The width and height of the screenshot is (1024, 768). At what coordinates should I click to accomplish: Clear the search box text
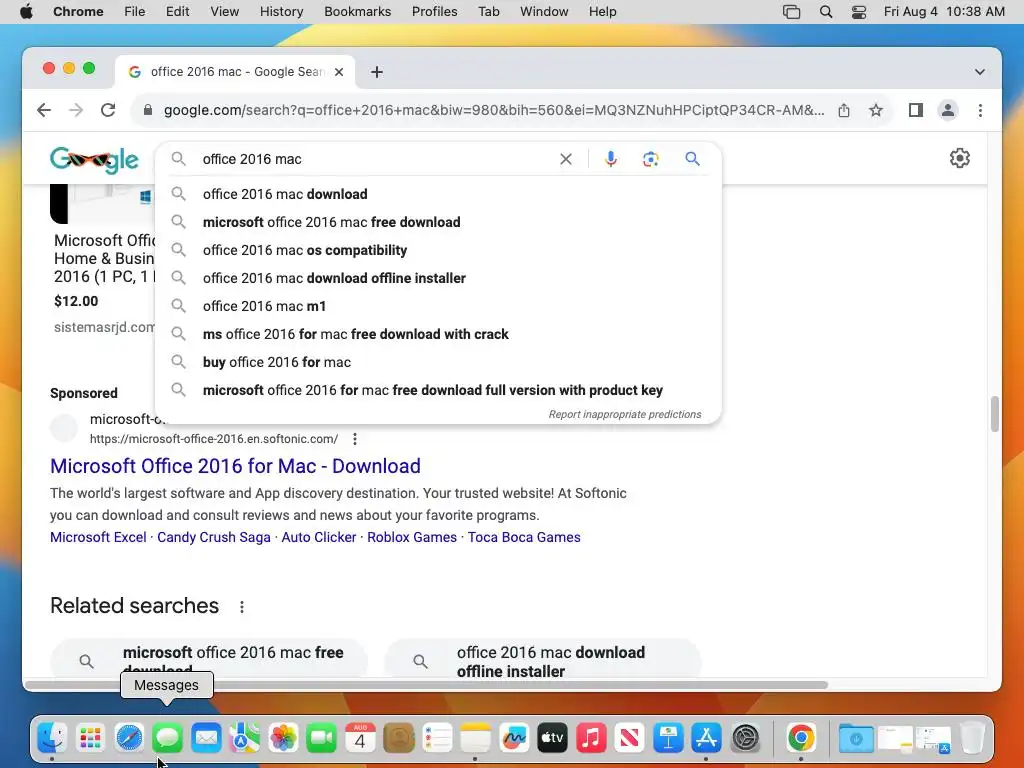[x=566, y=159]
